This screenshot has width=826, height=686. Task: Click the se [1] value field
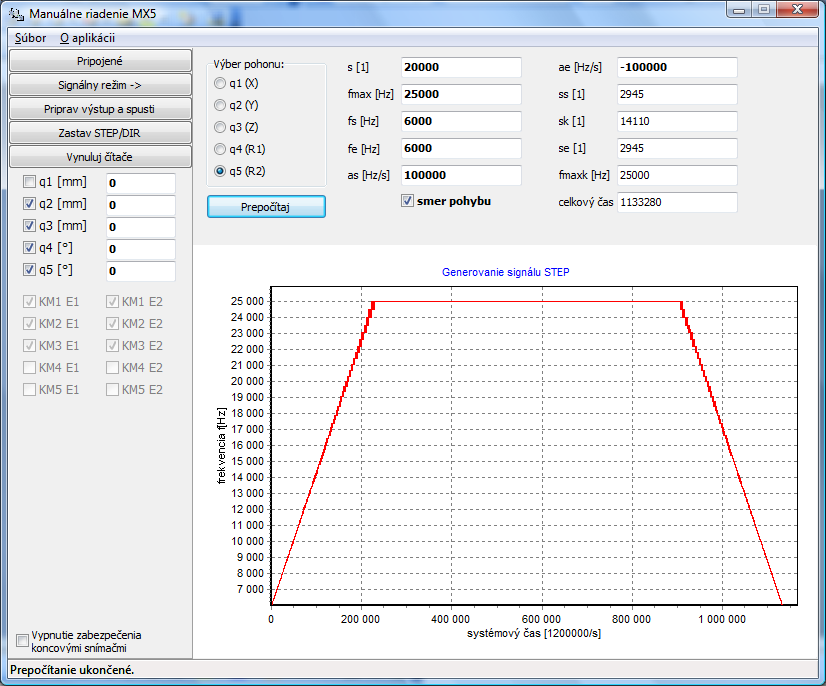[x=677, y=148]
